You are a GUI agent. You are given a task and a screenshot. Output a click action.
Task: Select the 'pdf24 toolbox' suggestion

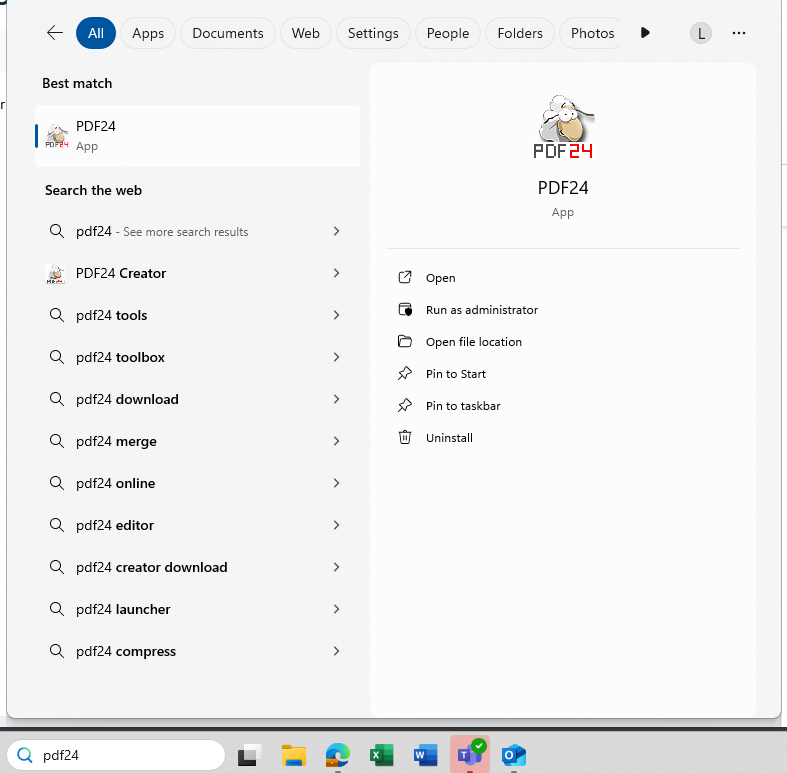[195, 357]
